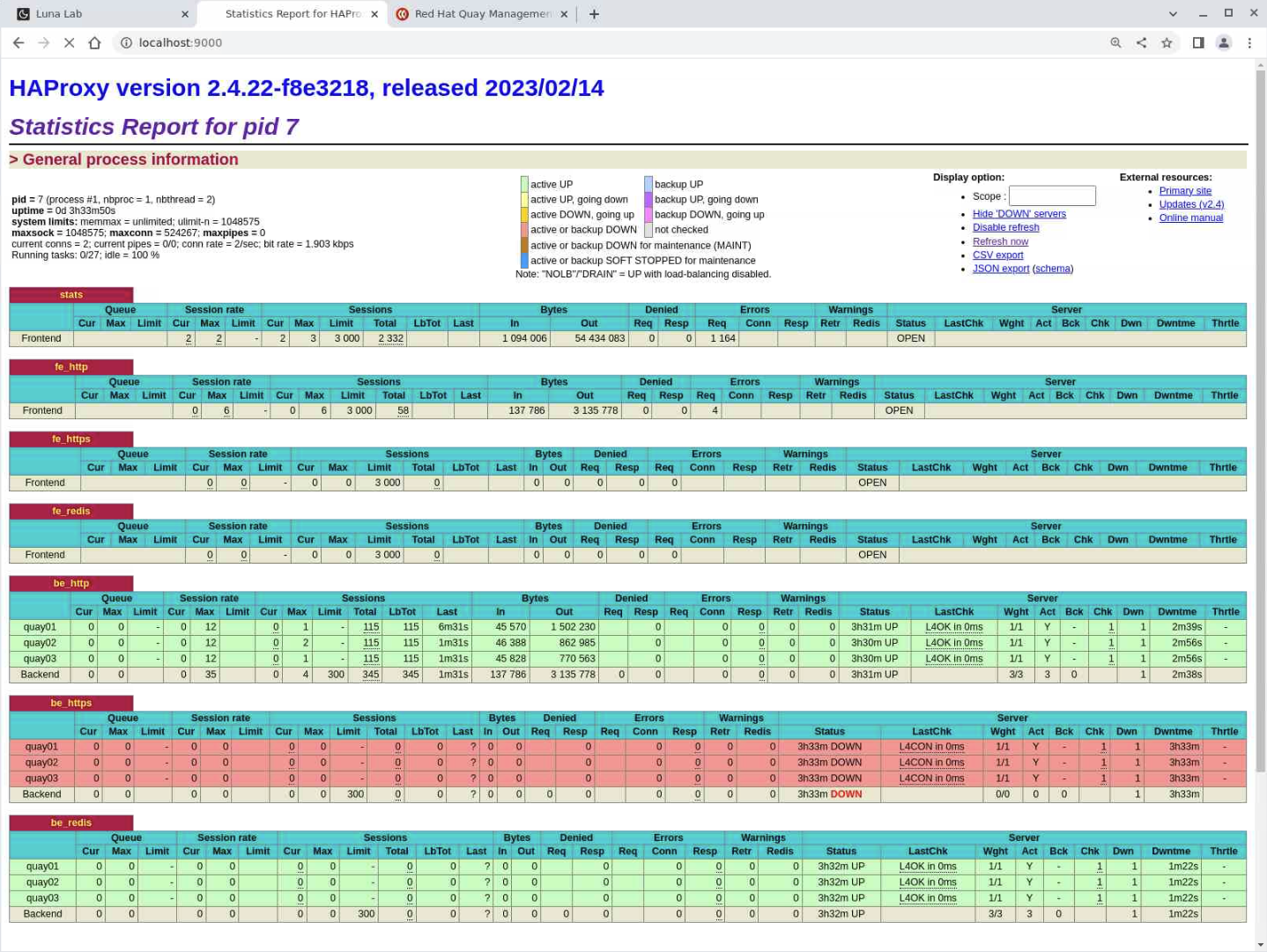Viewport: 1267px width, 952px height.
Task: Click the active UP green legend swatch
Action: (x=524, y=184)
